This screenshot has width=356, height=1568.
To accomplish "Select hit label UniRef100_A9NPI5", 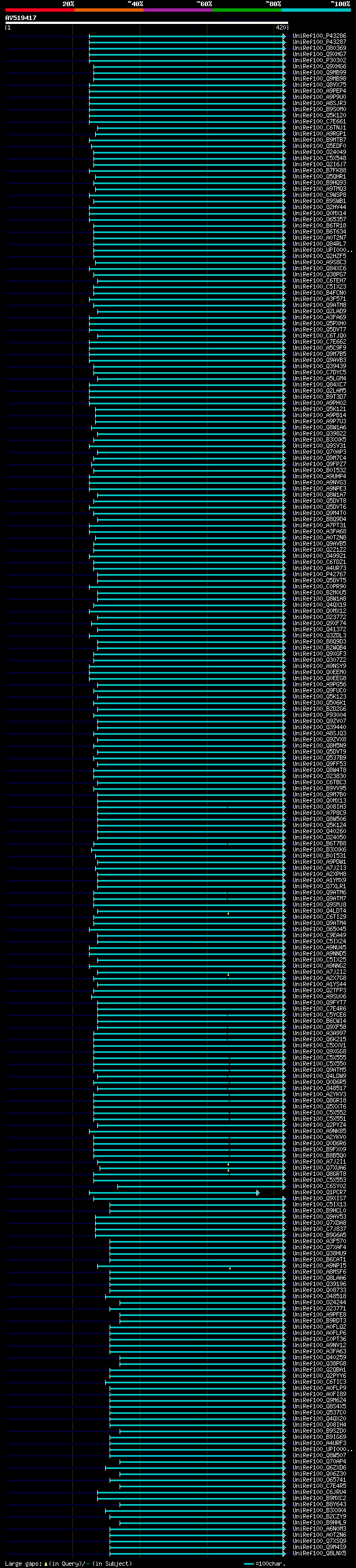I will 319,1265.
